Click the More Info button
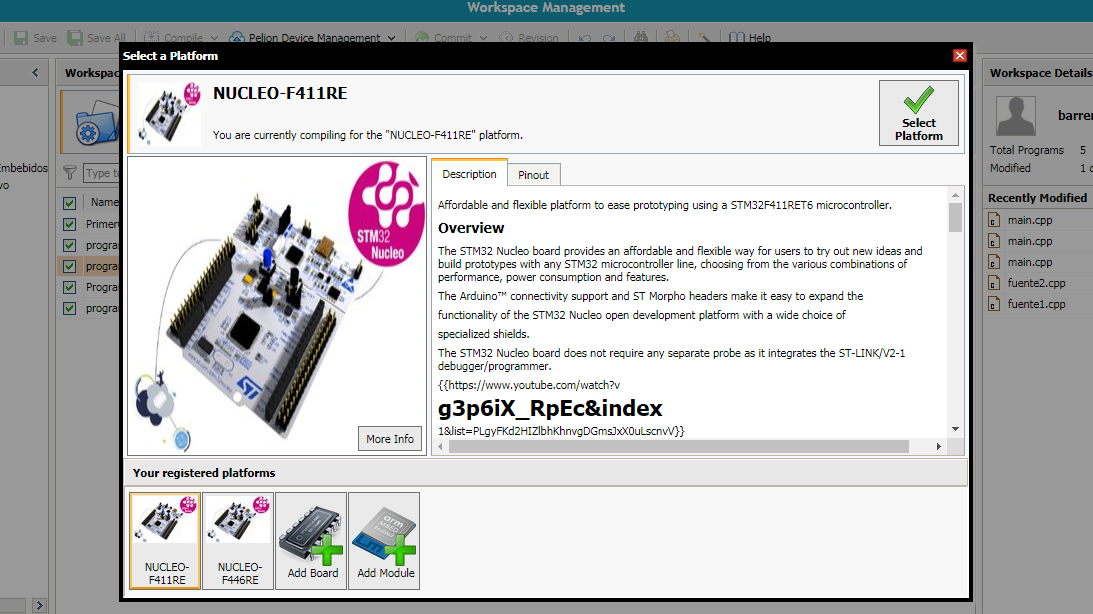Screen dimensions: 1093x614 click(389, 439)
